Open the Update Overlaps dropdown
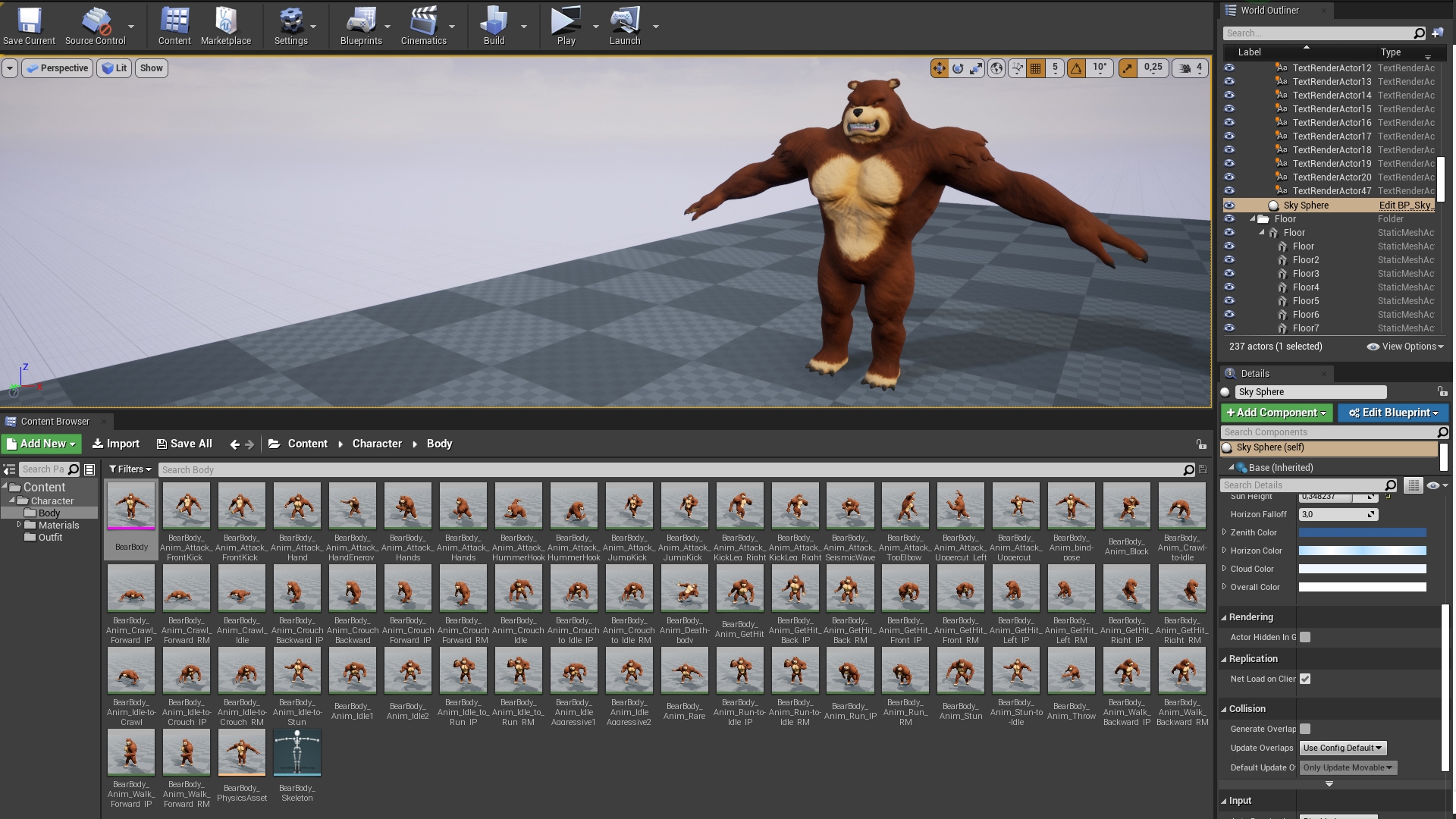Viewport: 1456px width, 819px height. pos(1343,748)
